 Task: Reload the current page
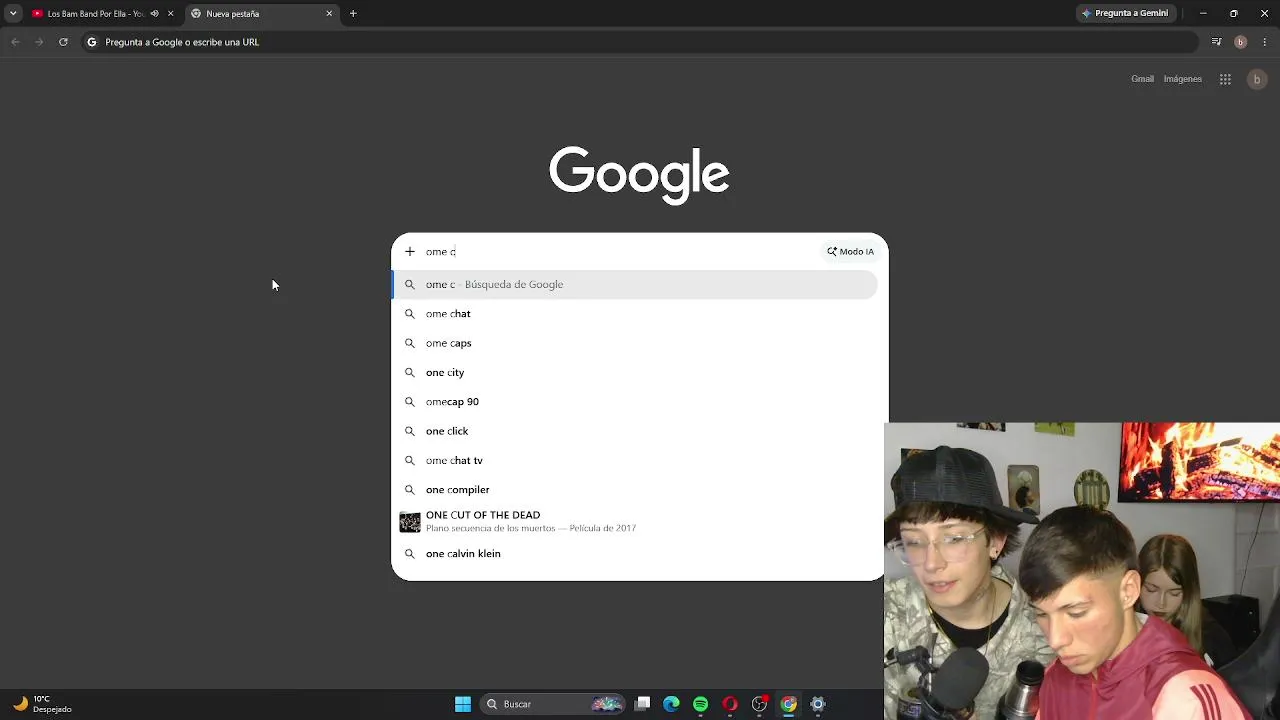(63, 42)
